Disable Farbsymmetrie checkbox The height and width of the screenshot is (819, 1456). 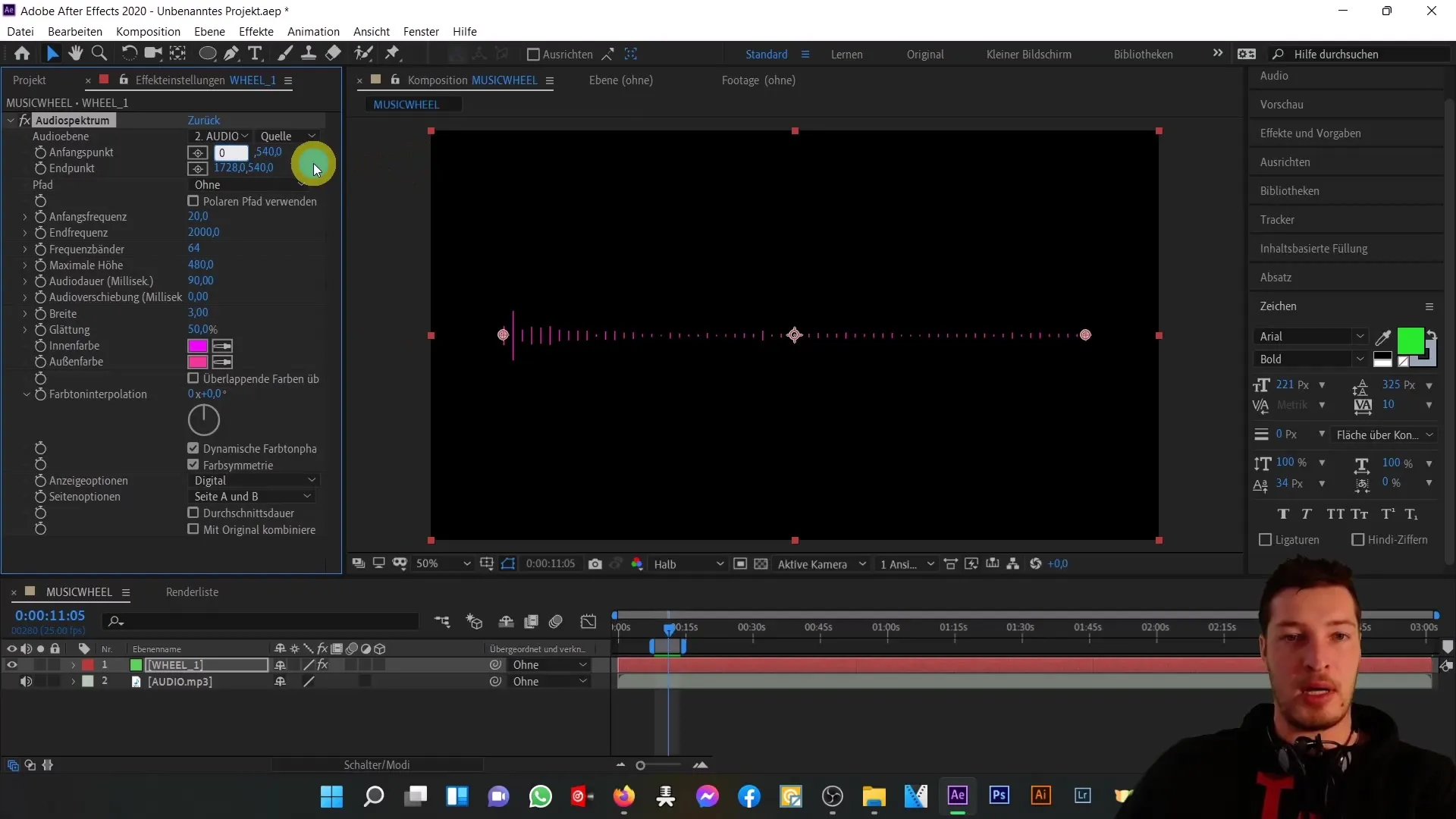click(x=193, y=465)
